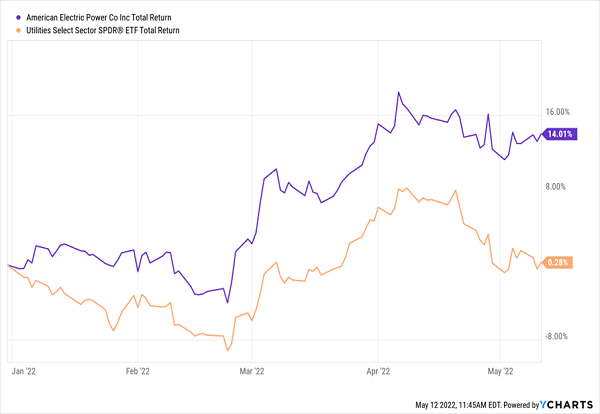
Task: Select the Feb '22 x-axis marker
Action: (138, 371)
